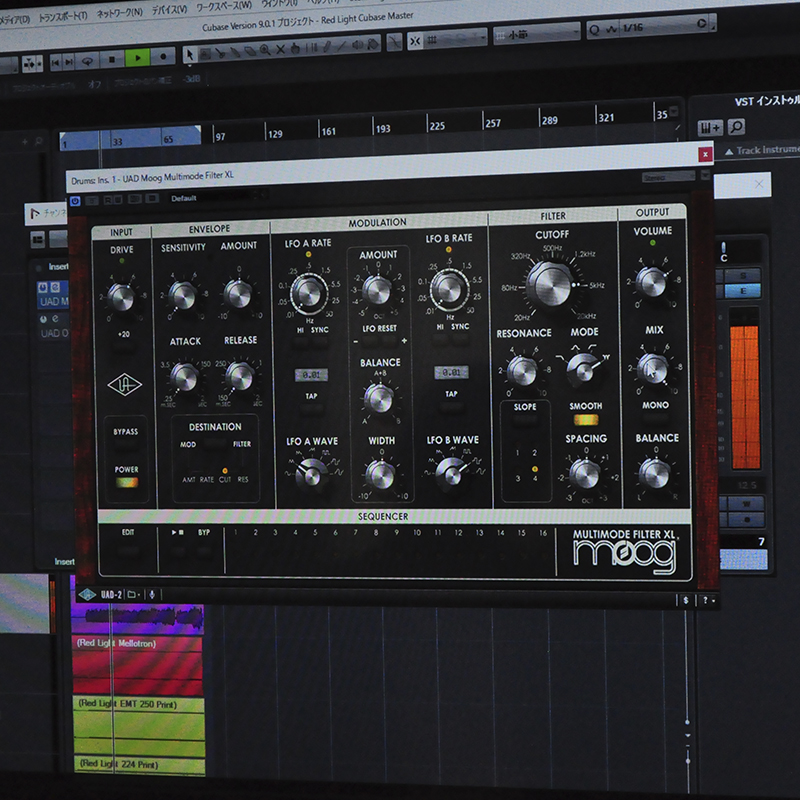This screenshot has height=800, width=800.
Task: Select the Line tool in the toolbar
Action: 341,46
